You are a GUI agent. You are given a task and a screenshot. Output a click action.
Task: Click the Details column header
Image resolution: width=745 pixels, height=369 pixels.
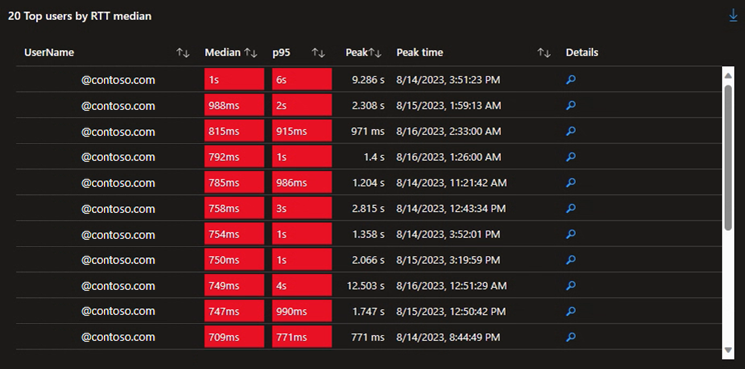582,53
